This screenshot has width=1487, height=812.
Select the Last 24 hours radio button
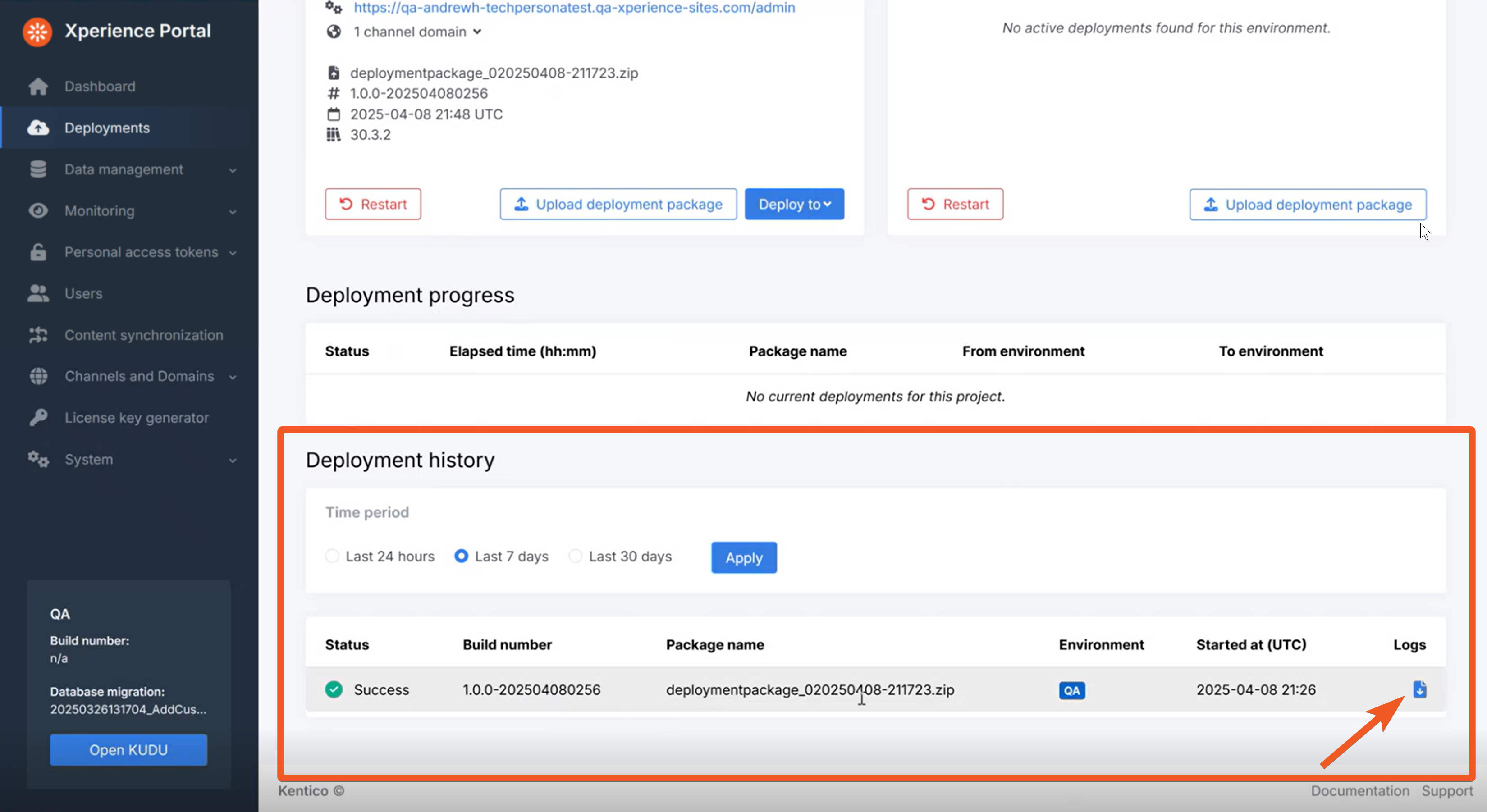point(332,556)
